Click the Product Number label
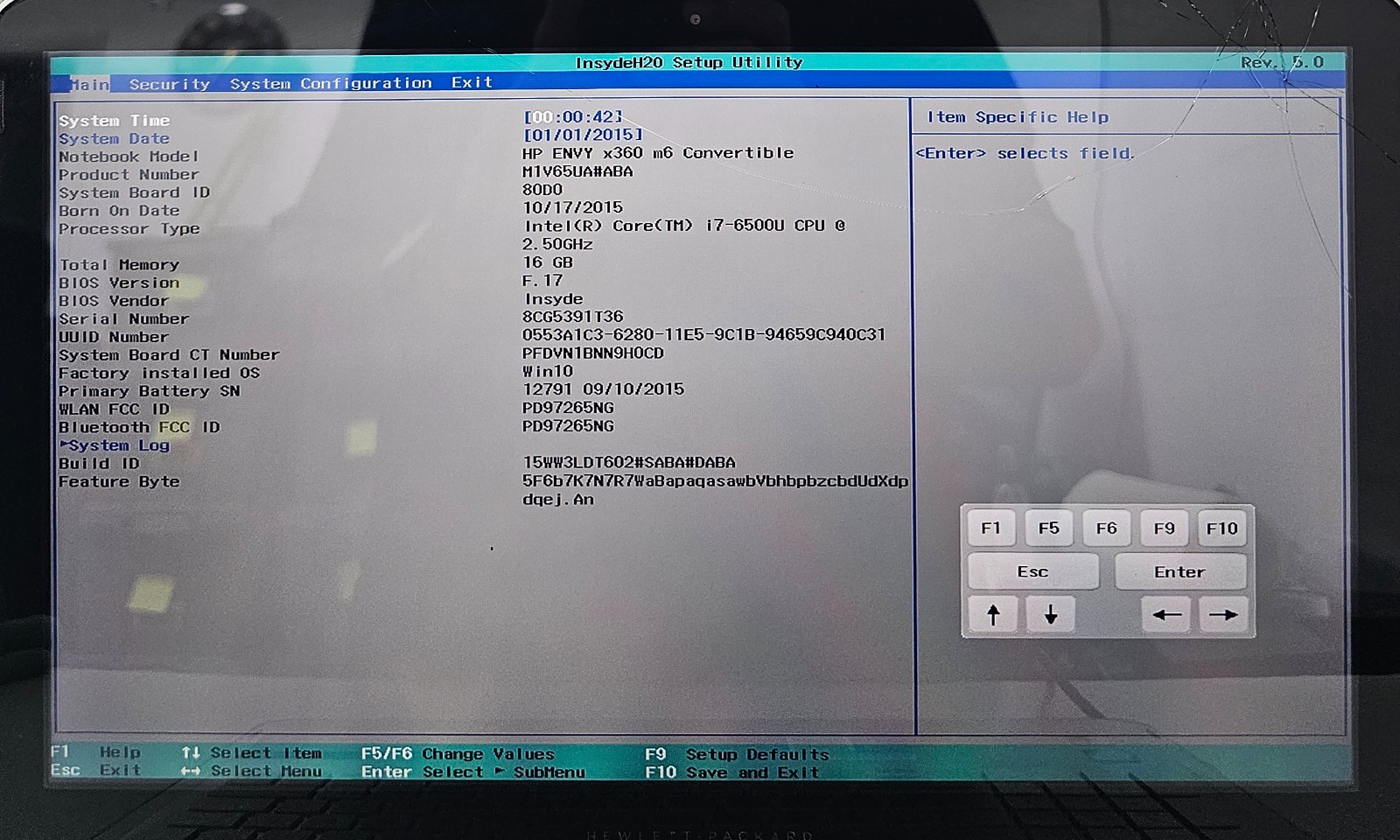 click(x=129, y=175)
